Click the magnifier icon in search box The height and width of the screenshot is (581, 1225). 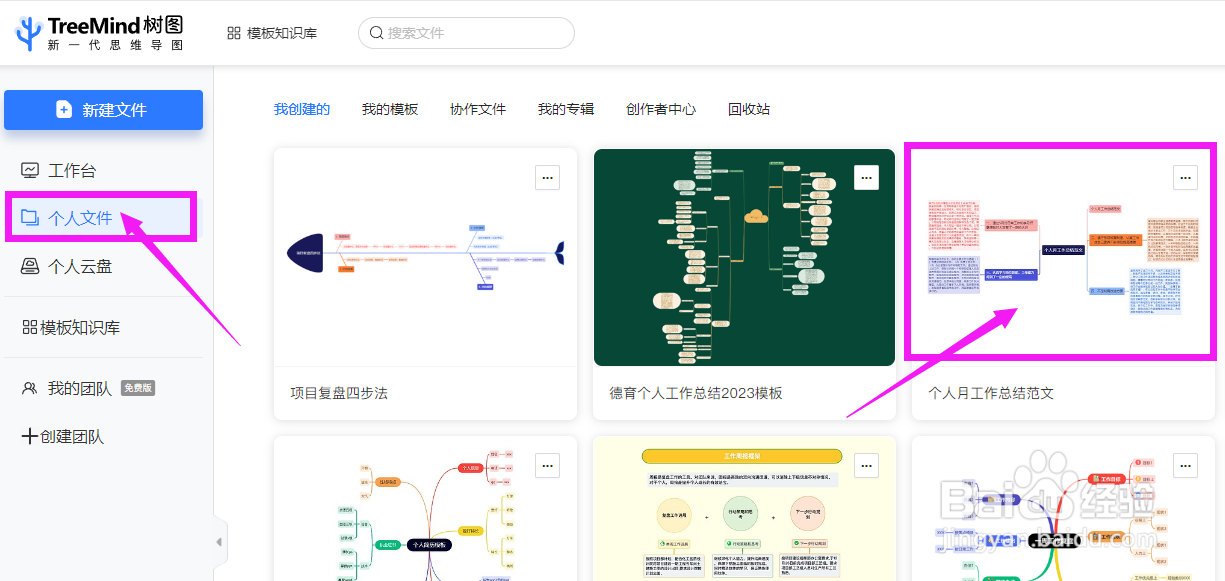pos(377,33)
